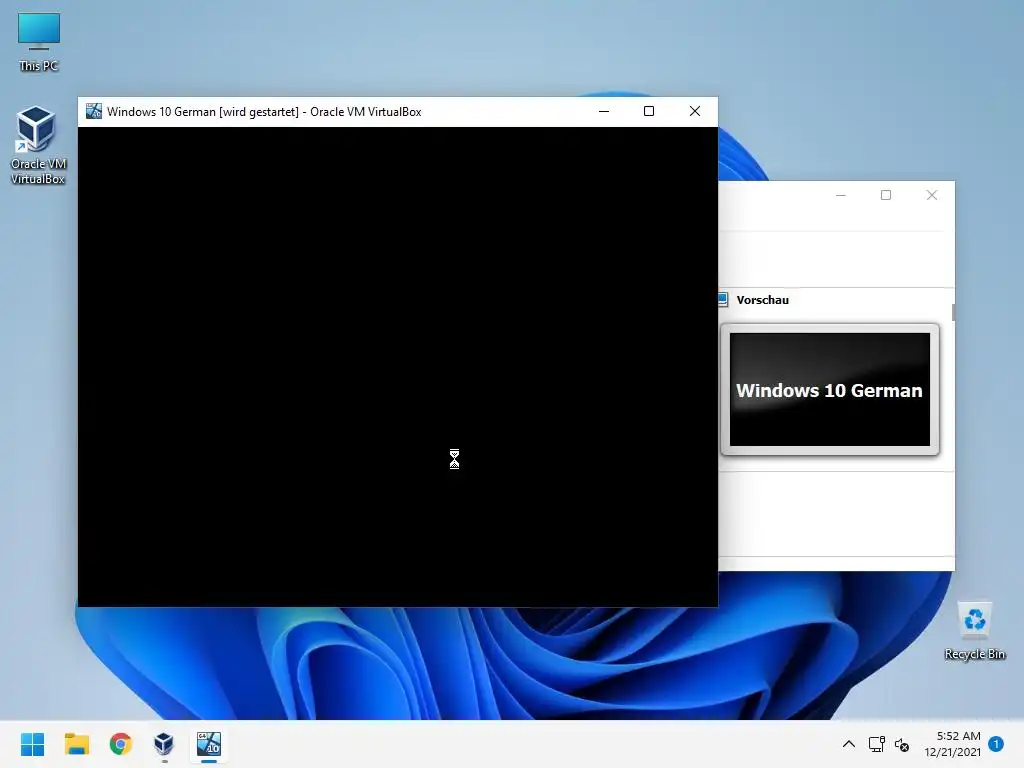Close the Windows 10 German VM window

coord(695,112)
